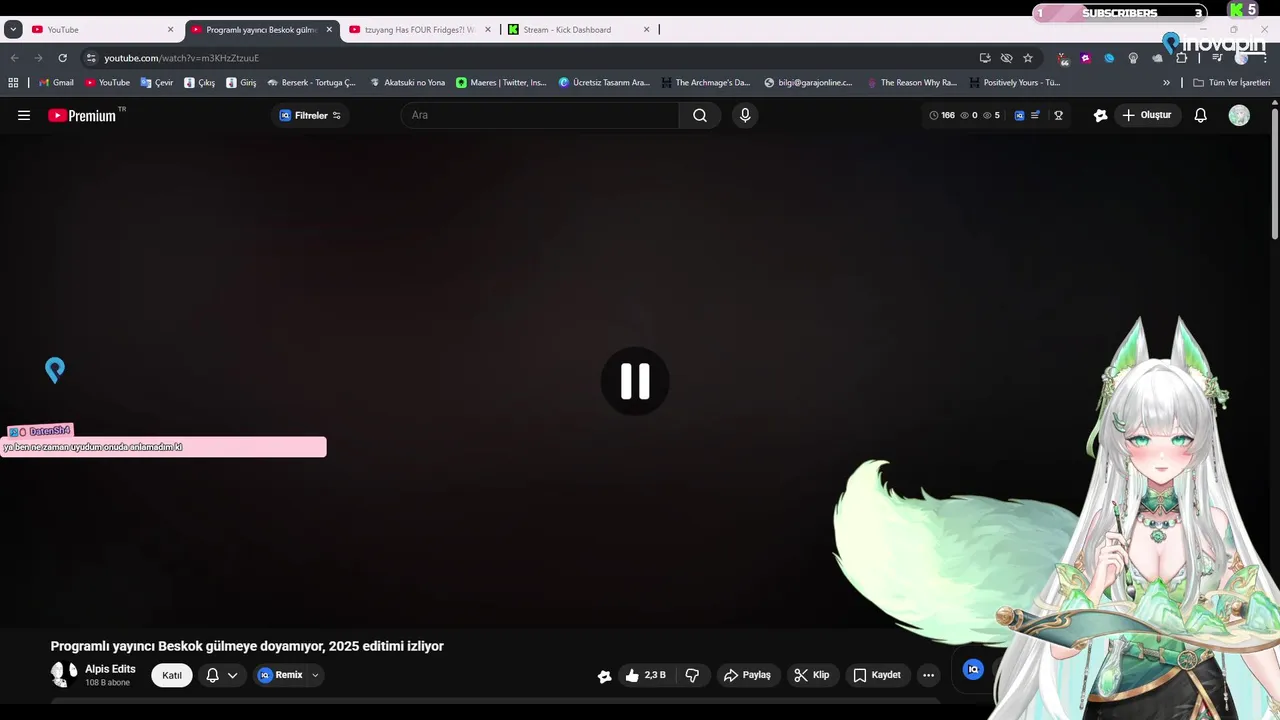Open the YouTube notifications bell
Viewport: 1280px width, 720px height.
tap(1201, 115)
